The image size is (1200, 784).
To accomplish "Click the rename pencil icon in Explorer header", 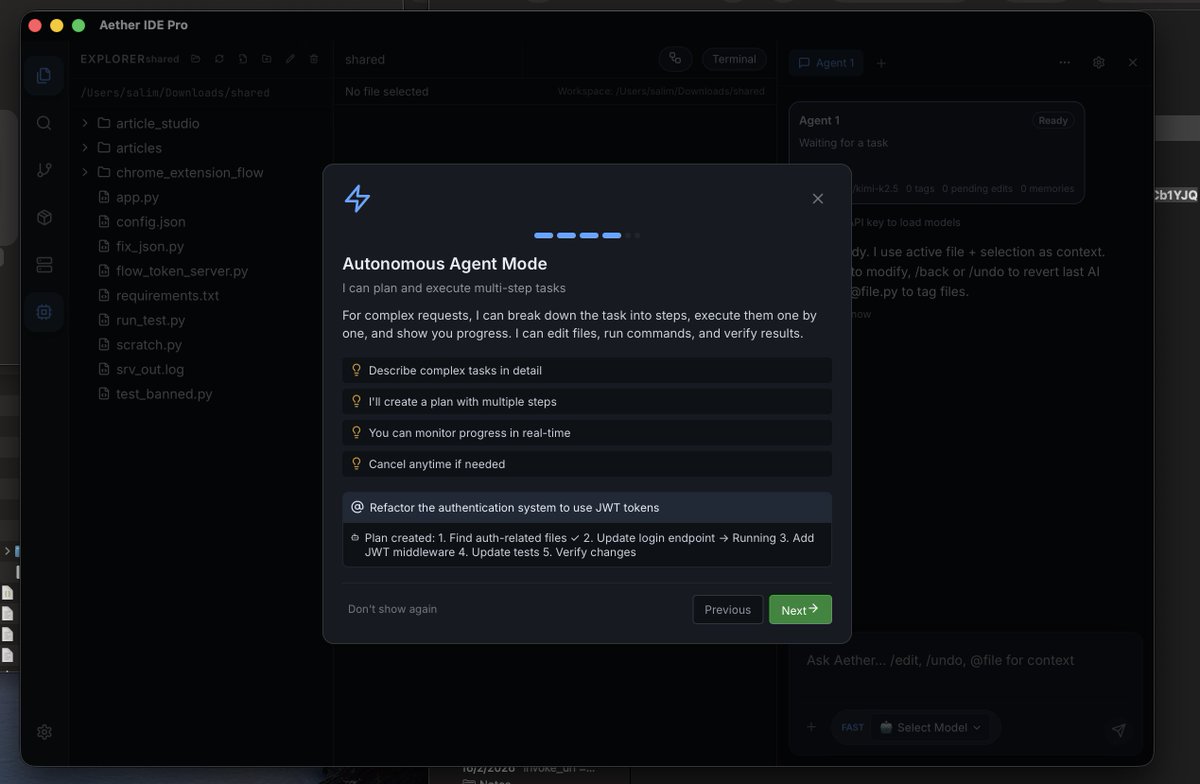I will pyautogui.click(x=290, y=59).
